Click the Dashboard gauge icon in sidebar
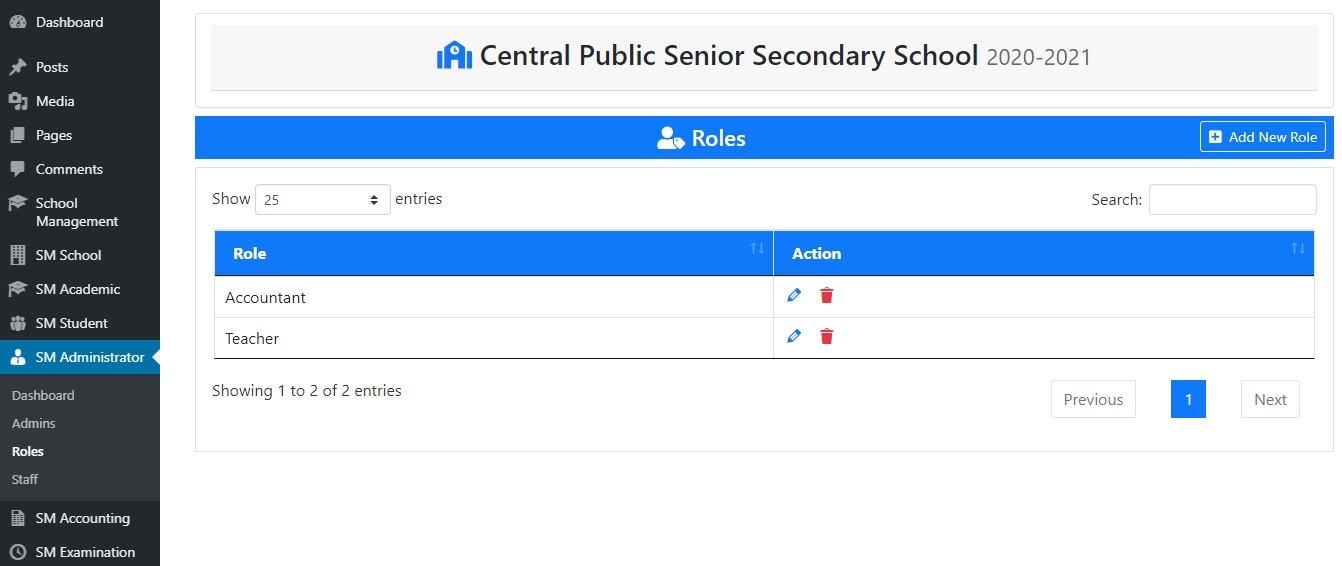1342x566 pixels. coord(17,22)
